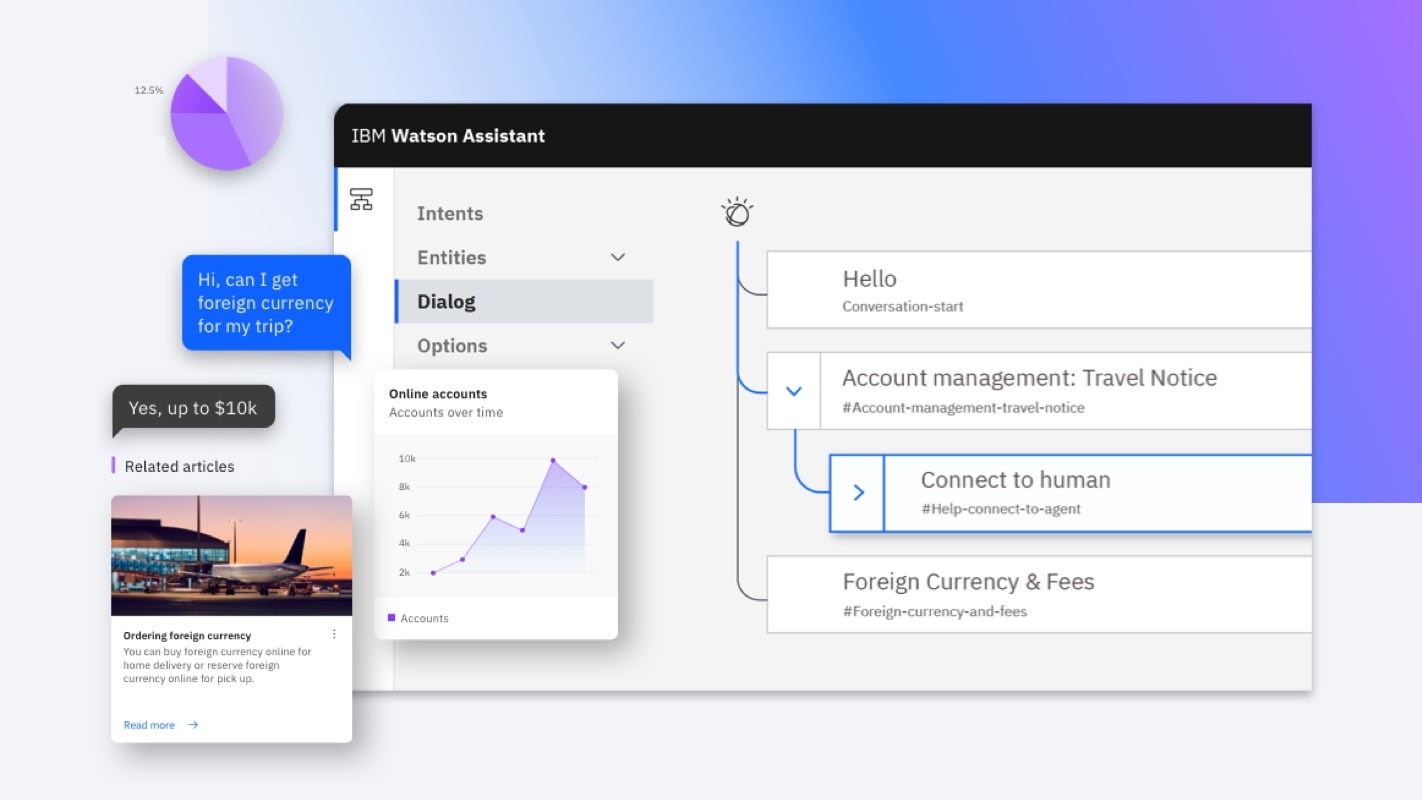The height and width of the screenshot is (800, 1422).
Task: Click the 'Yes, up to $10k' reply bubble
Action: pos(193,408)
